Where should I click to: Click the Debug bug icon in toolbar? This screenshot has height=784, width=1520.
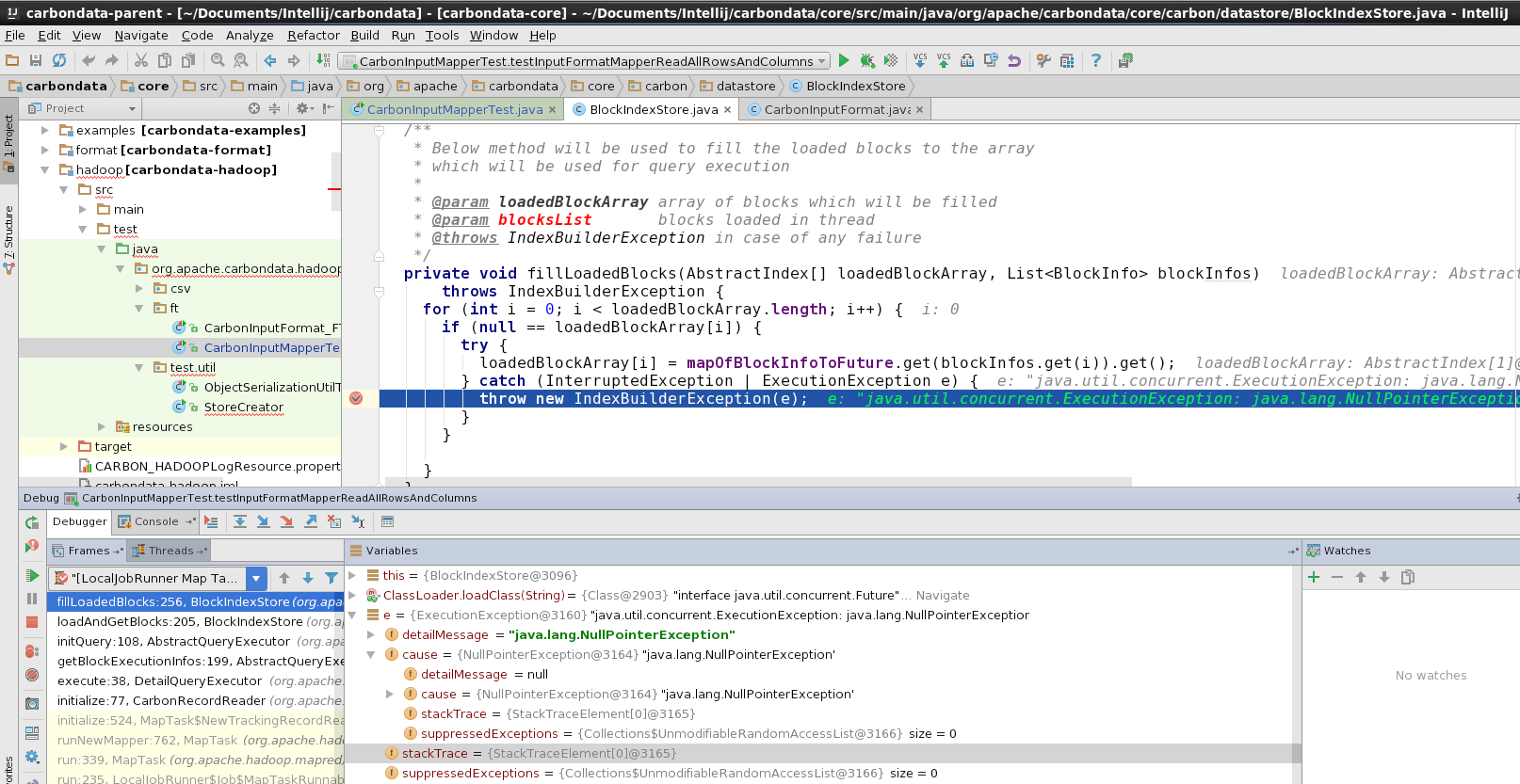pos(867,61)
